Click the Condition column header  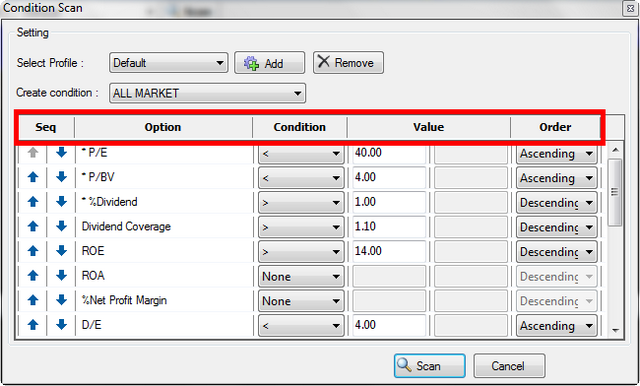coord(300,127)
